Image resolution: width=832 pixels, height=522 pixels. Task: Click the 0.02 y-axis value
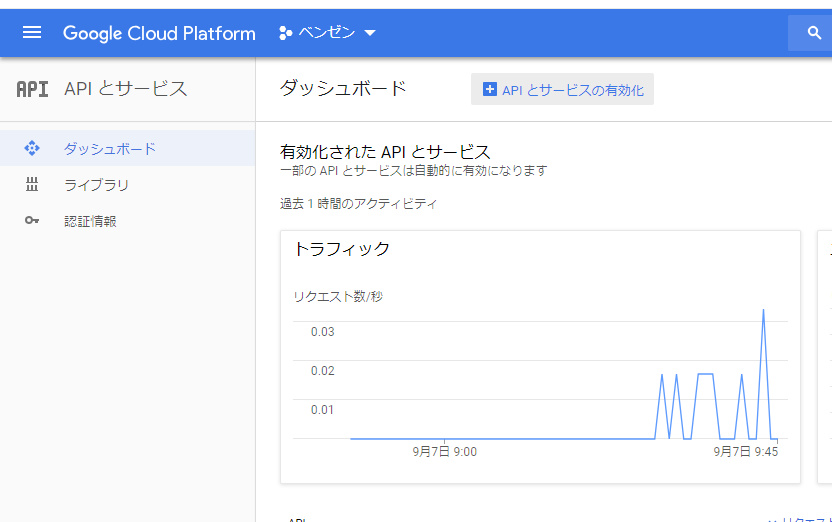pos(323,371)
